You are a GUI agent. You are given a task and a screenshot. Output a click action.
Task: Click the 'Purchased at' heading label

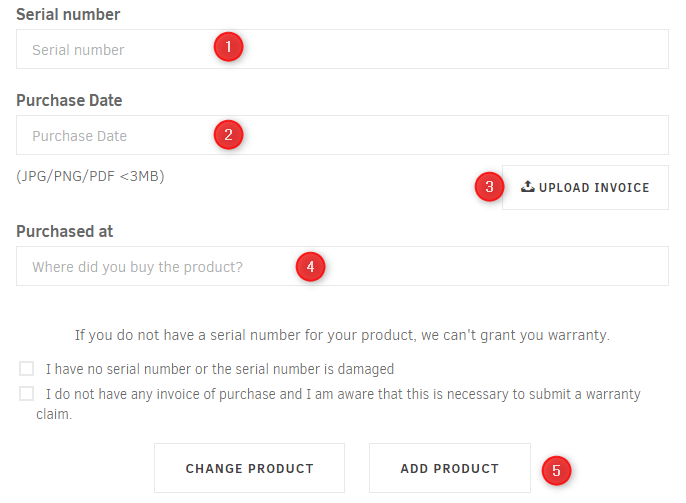tap(65, 231)
